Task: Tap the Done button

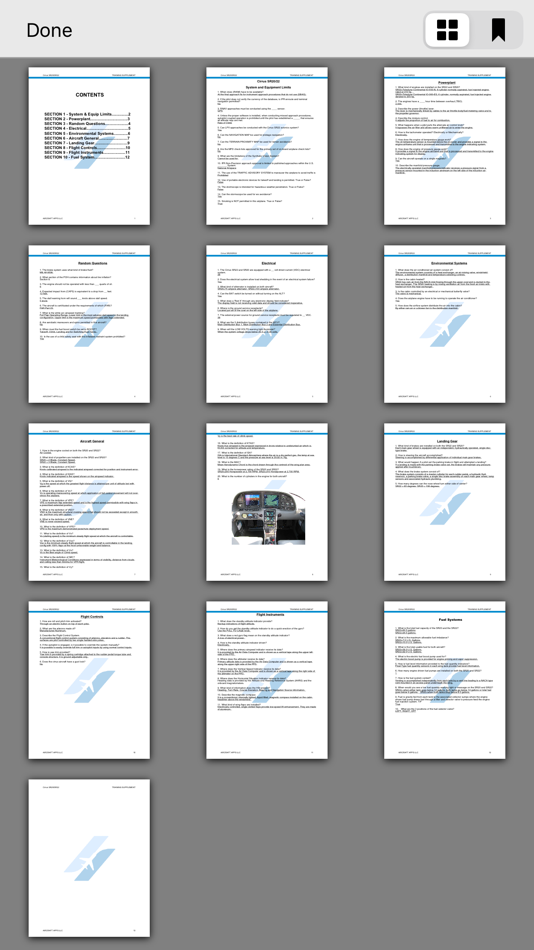Action: [49, 30]
